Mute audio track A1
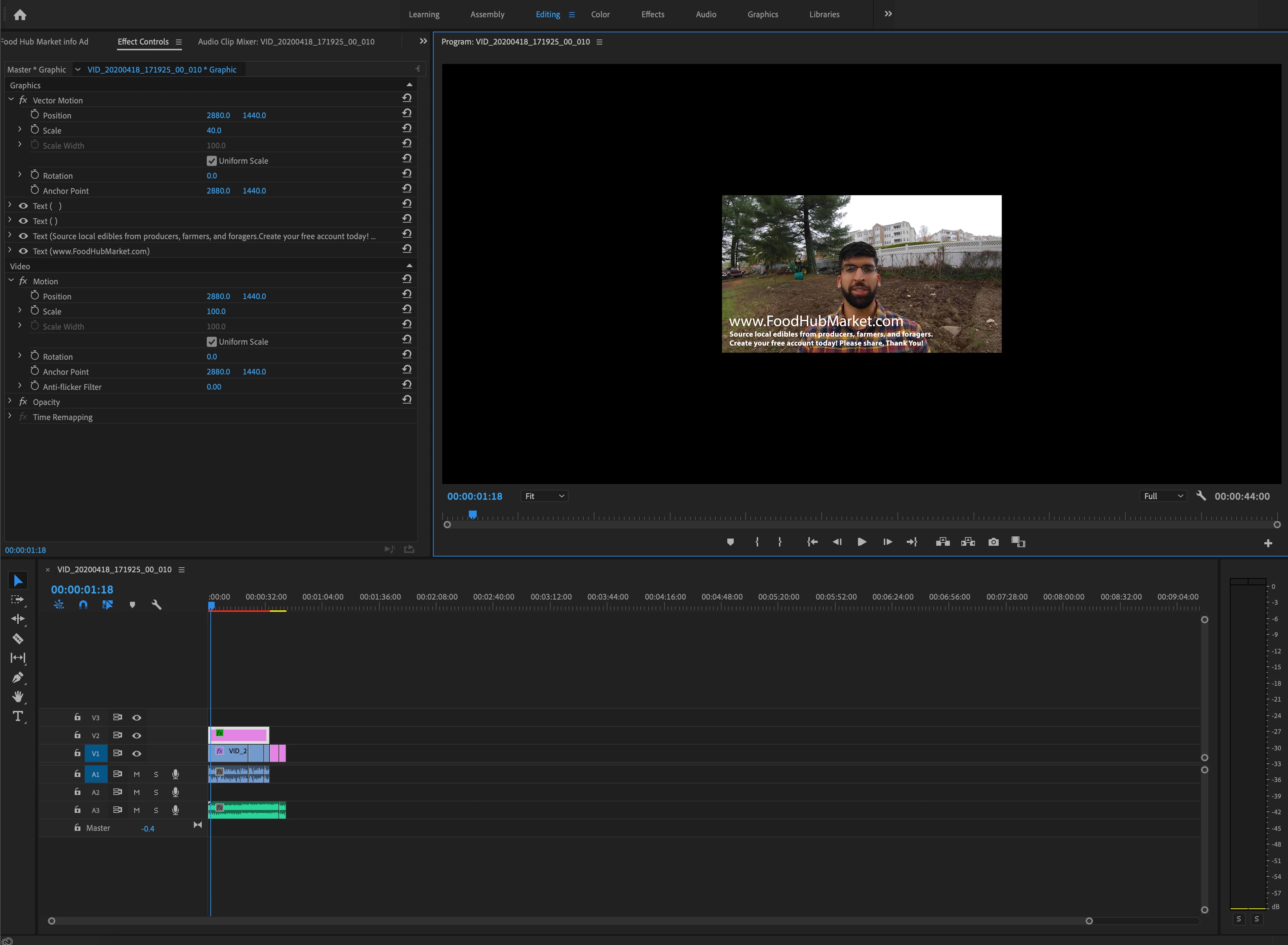This screenshot has height=945, width=1288. pos(137,774)
